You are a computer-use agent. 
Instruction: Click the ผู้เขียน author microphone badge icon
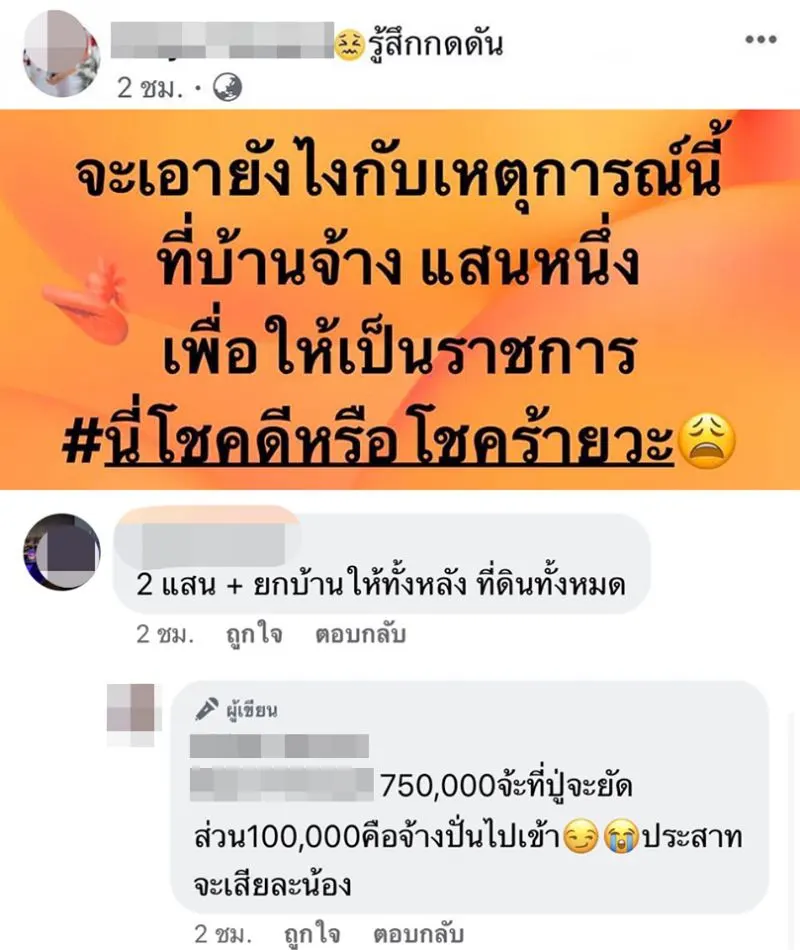point(207,709)
